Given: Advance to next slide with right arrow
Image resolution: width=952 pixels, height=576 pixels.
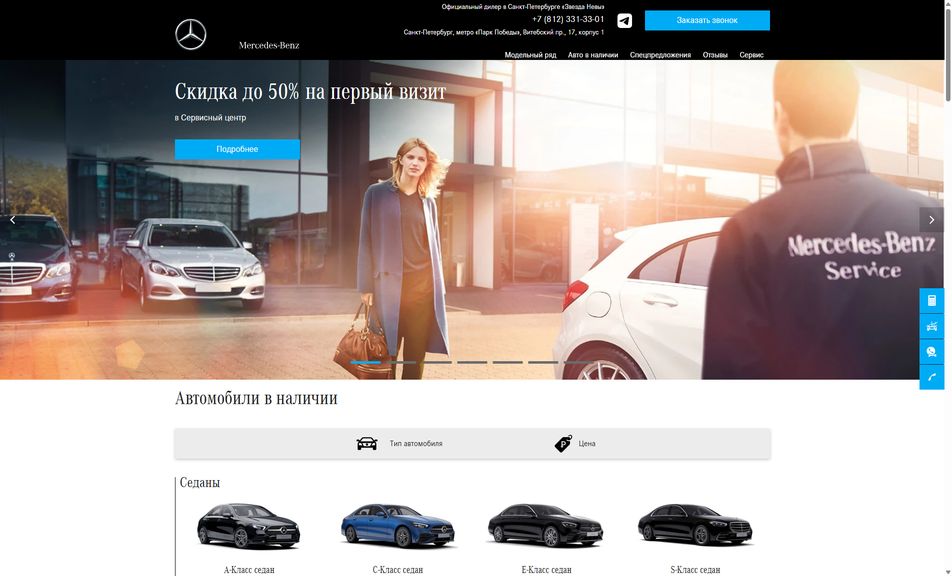Looking at the screenshot, I should 931,220.
